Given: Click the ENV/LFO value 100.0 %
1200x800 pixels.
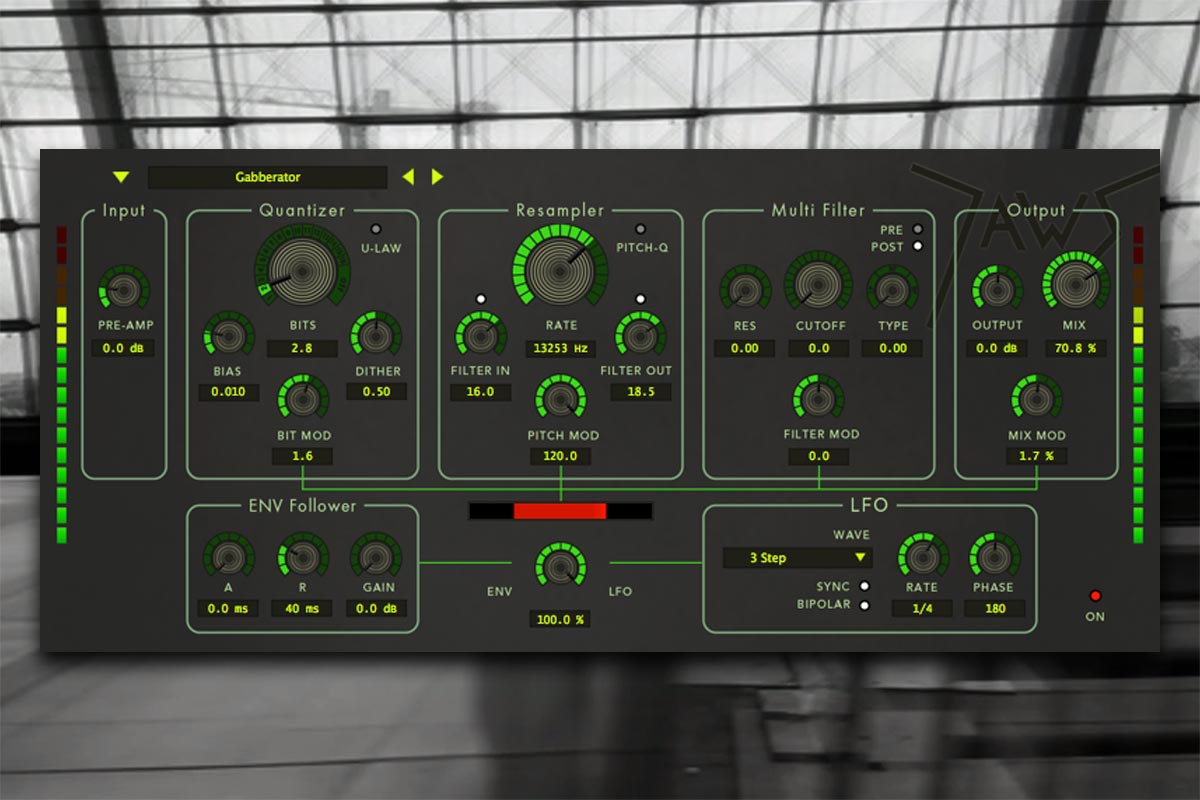Looking at the screenshot, I should [560, 620].
